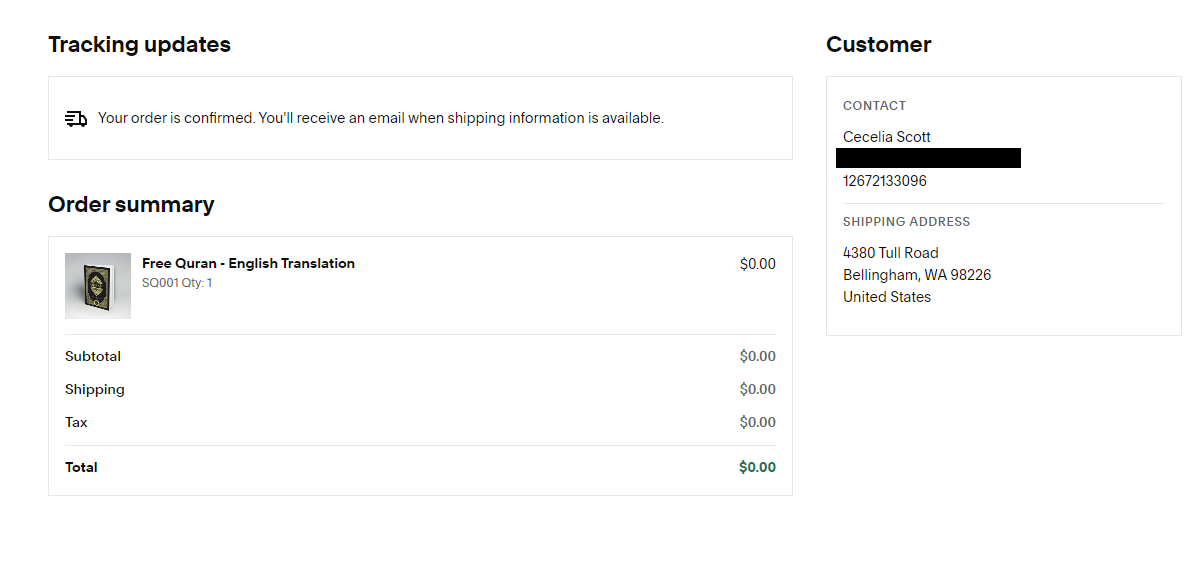Viewport: 1189px width, 569px height.
Task: Click the Shipping cost amount
Action: point(757,389)
